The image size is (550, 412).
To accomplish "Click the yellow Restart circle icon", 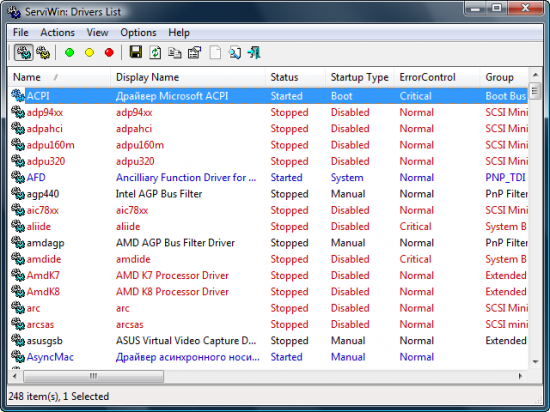I will pyautogui.click(x=89, y=53).
